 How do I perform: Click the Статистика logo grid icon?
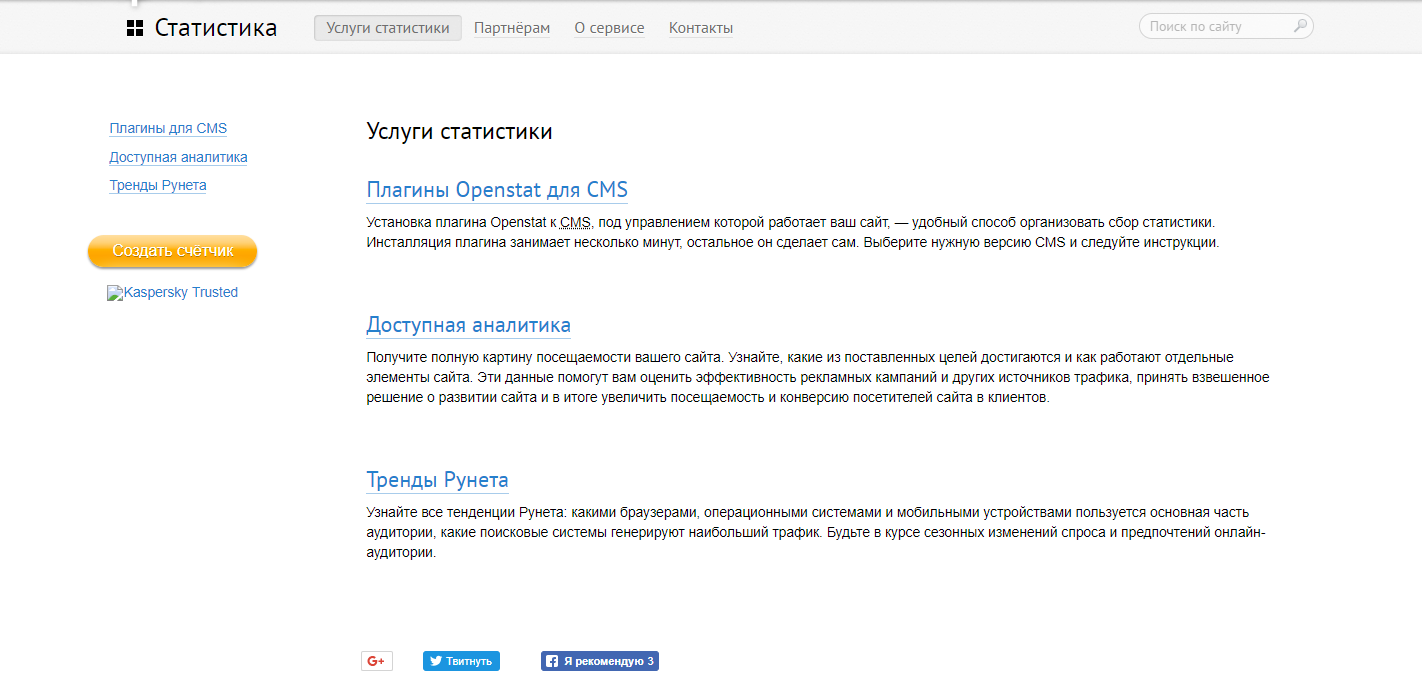click(134, 27)
